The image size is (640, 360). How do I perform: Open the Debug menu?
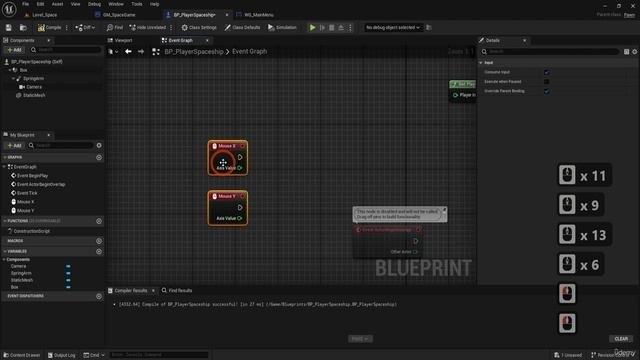pos(94,4)
